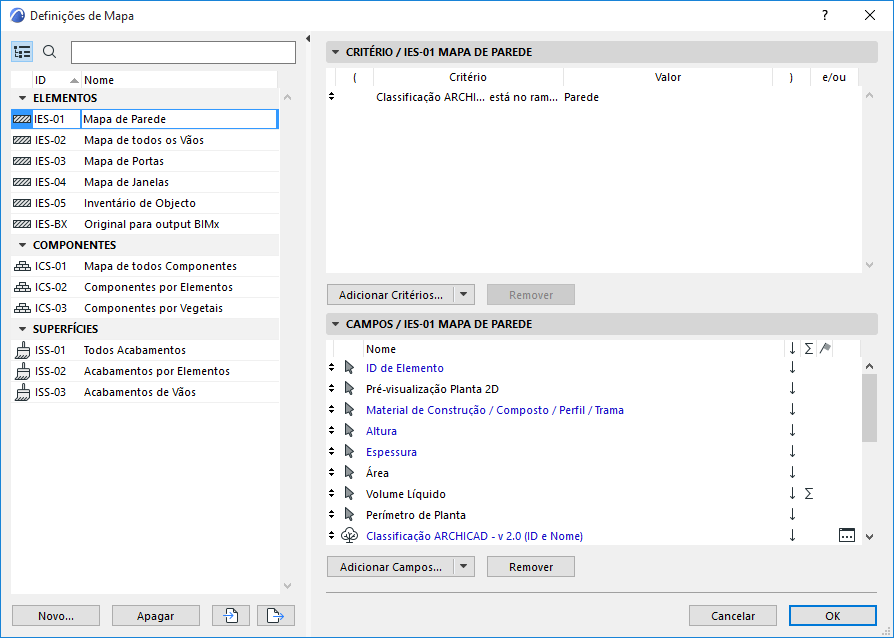The width and height of the screenshot is (894, 638).
Task: Click the sum column header icon
Action: tap(808, 348)
